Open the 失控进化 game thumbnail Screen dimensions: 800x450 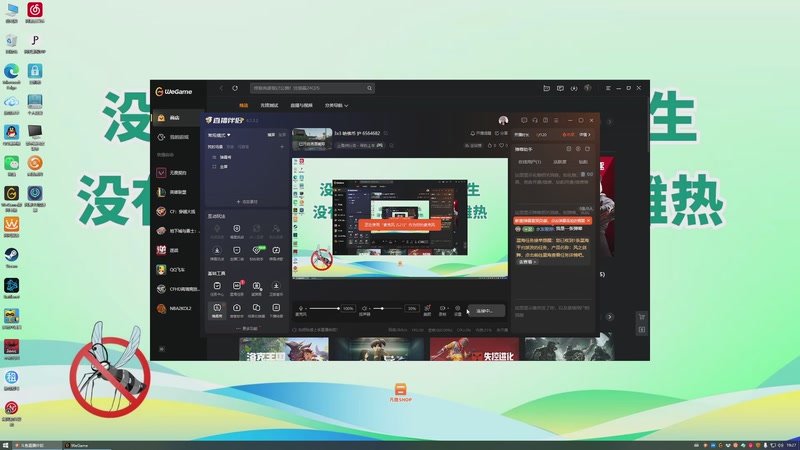(x=474, y=349)
